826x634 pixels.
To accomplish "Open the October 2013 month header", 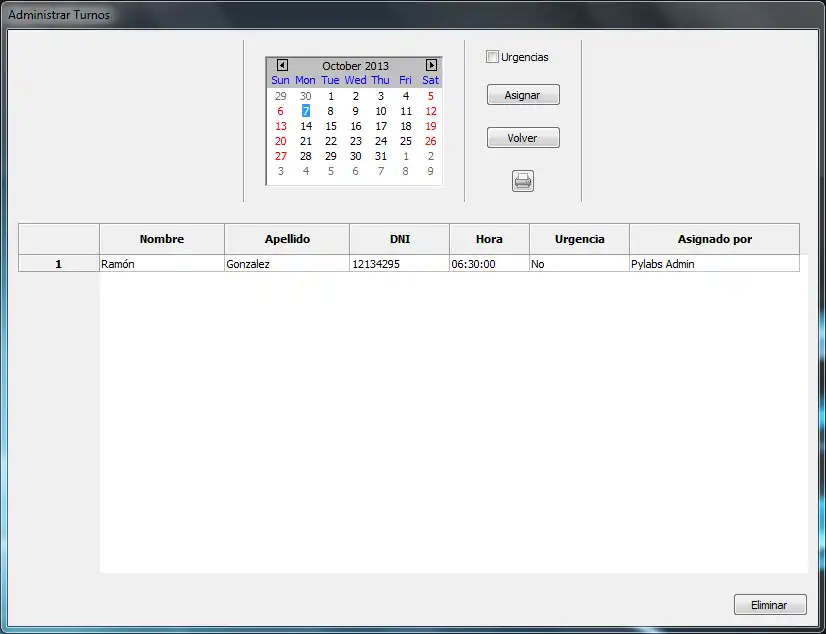I will [x=356, y=66].
